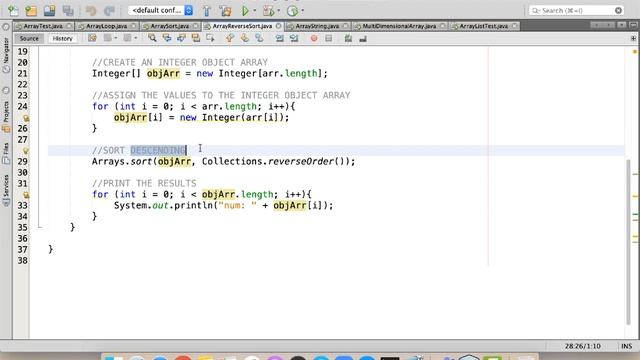Click the hint lightbulb beside objArr[i] assignment
Viewport: 640px width, 360px height.
click(26, 118)
